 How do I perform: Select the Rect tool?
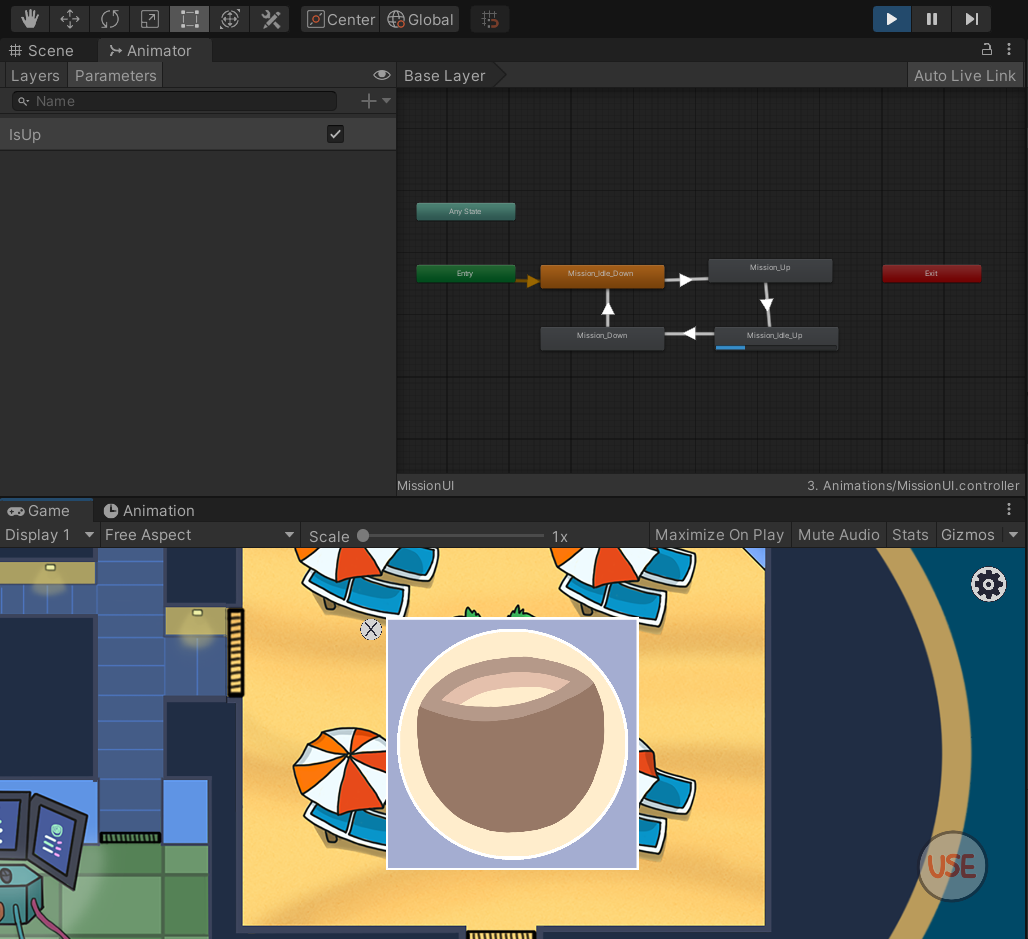tap(189, 19)
